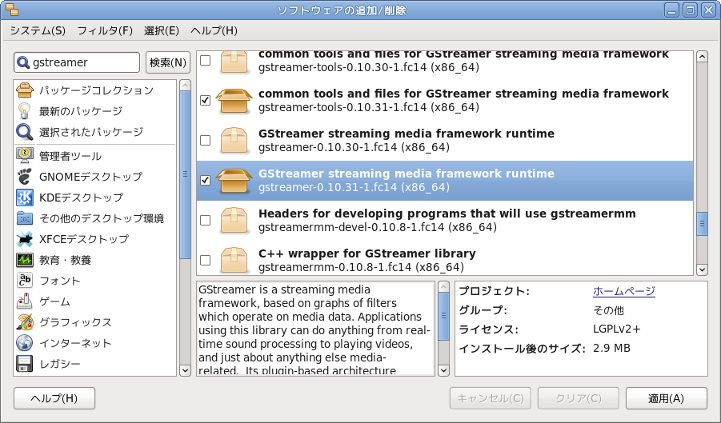721x423 pixels.
Task: Click the search magnifier icon in search field
Action: [x=23, y=62]
